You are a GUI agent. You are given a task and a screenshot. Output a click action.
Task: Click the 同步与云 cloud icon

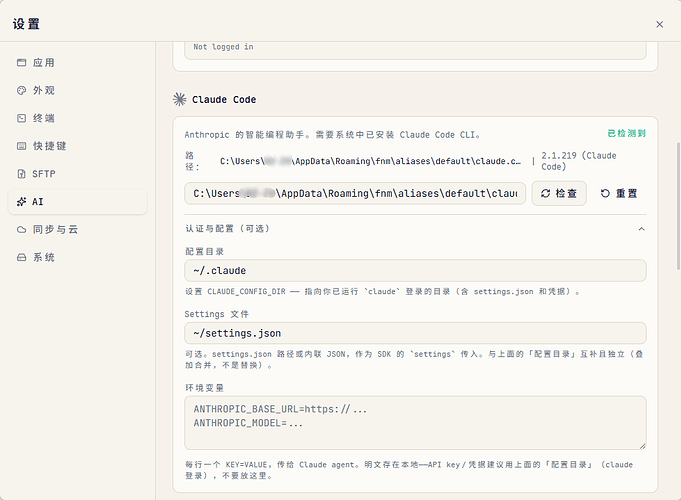click(x=21, y=229)
